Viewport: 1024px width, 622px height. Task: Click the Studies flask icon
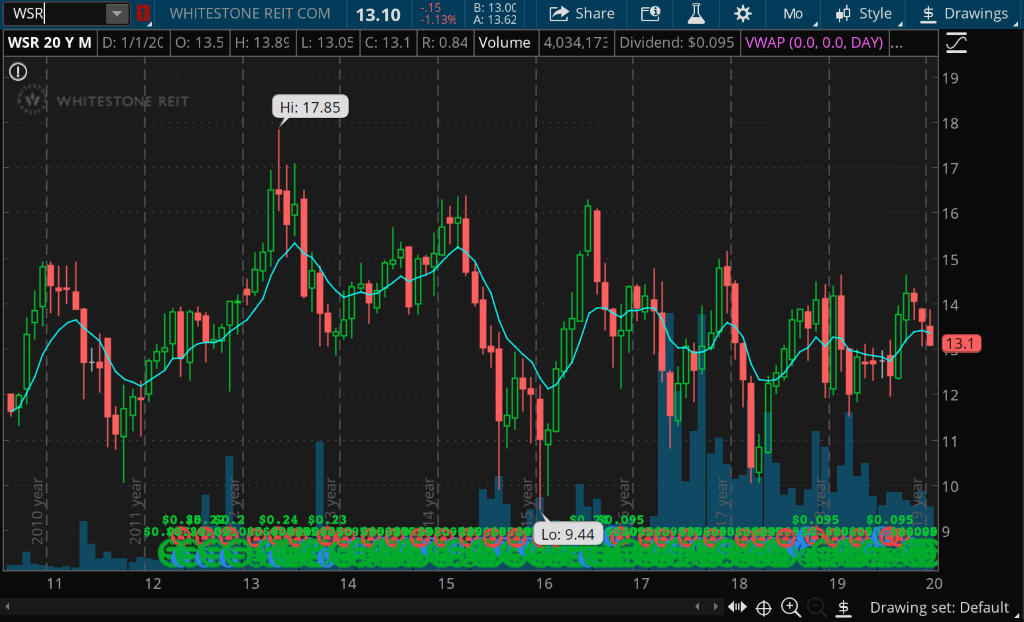pos(696,14)
